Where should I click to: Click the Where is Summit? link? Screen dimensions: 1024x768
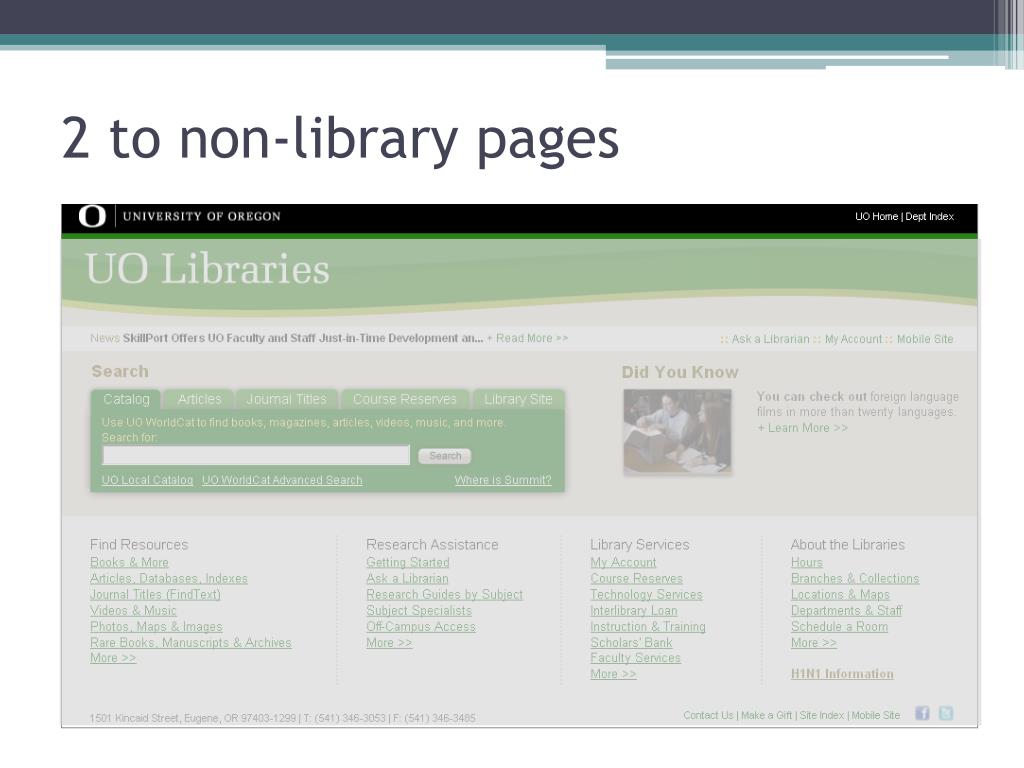[503, 480]
